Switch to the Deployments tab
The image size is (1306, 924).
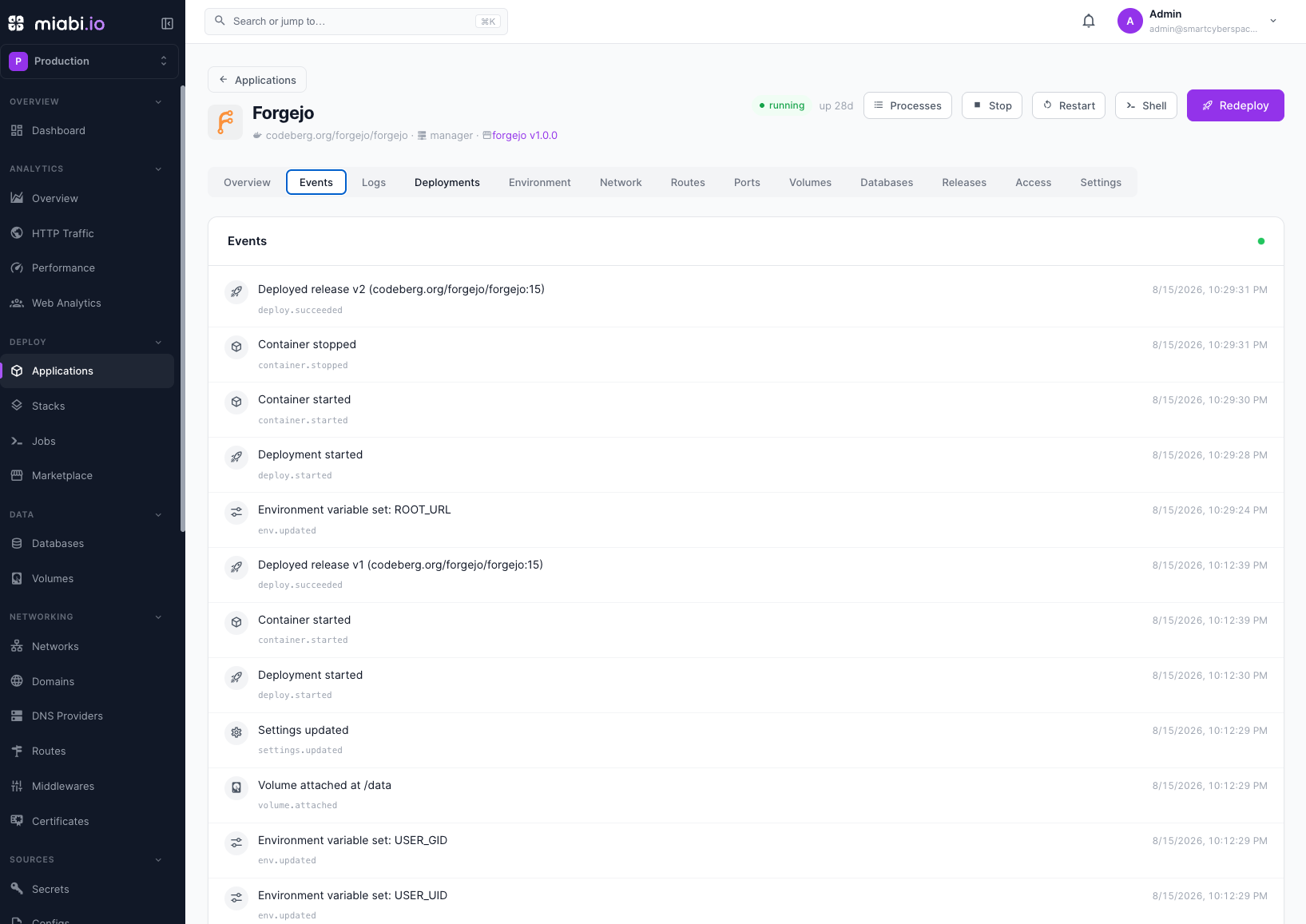tap(447, 182)
